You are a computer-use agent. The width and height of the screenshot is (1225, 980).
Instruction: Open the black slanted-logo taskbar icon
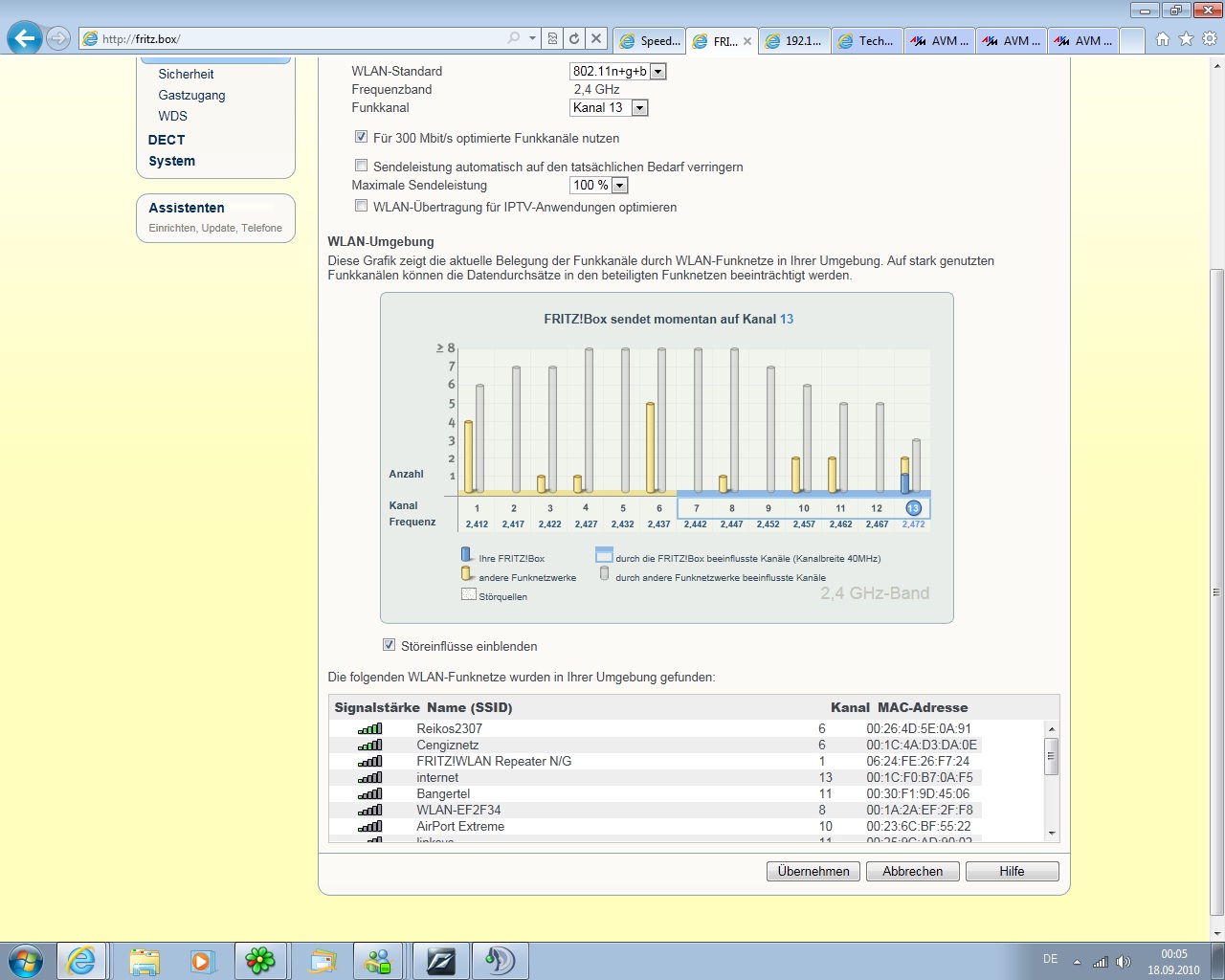tap(440, 961)
